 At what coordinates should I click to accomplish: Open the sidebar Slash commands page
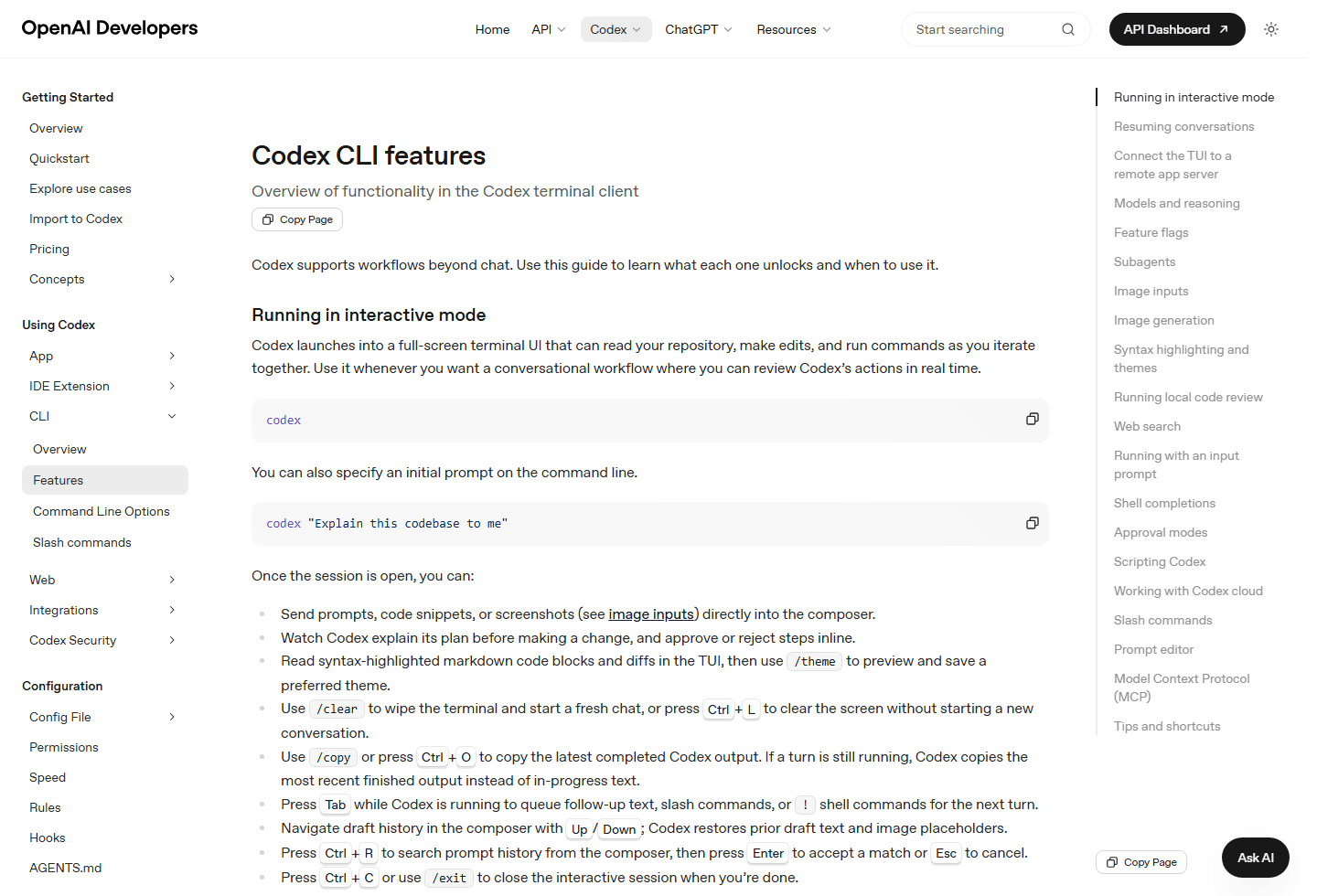82,542
